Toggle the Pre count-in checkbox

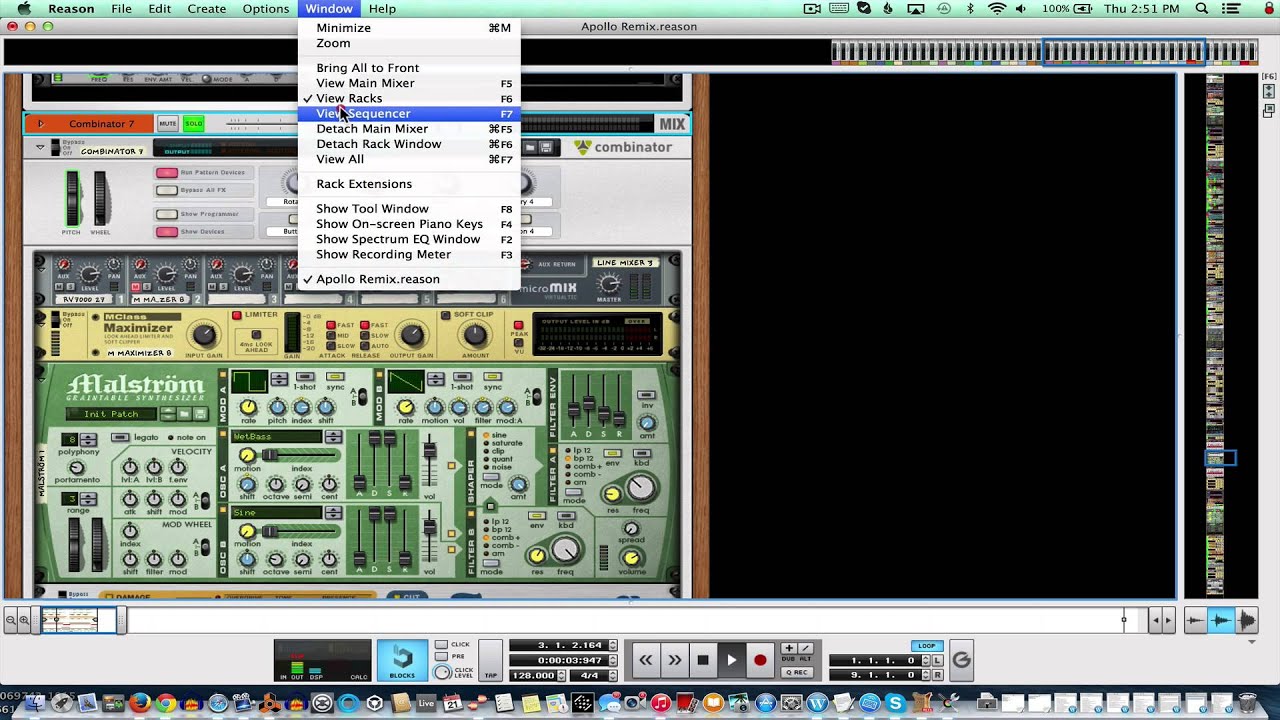[441, 657]
